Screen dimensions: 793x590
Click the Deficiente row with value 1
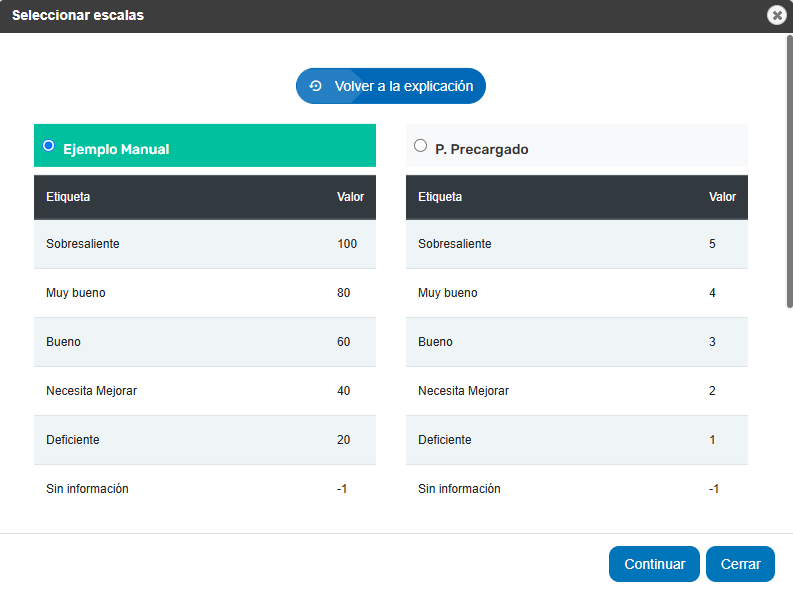click(x=577, y=440)
